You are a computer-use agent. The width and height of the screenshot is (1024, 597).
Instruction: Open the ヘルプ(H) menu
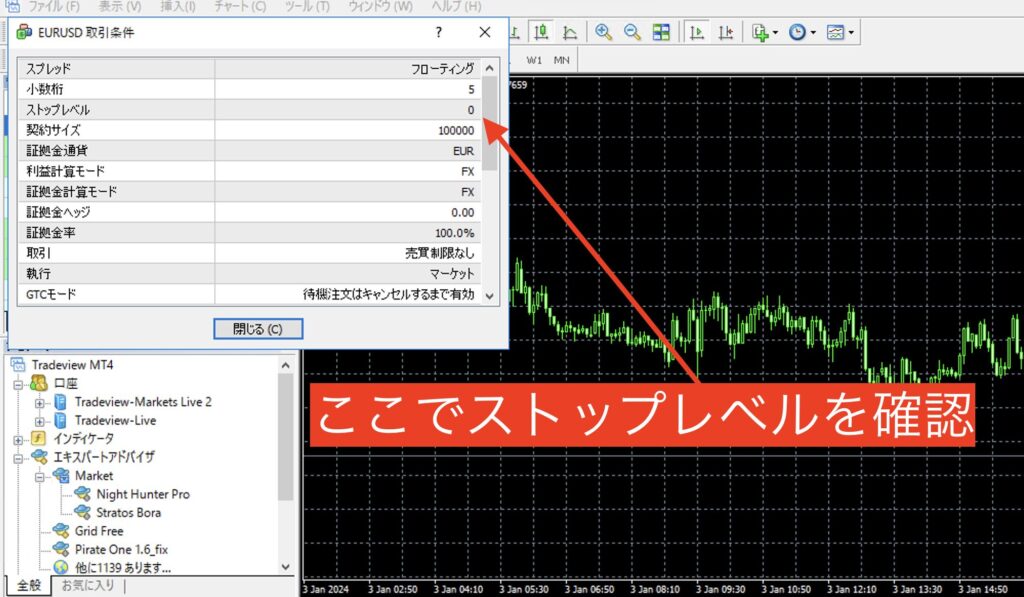coord(456,7)
